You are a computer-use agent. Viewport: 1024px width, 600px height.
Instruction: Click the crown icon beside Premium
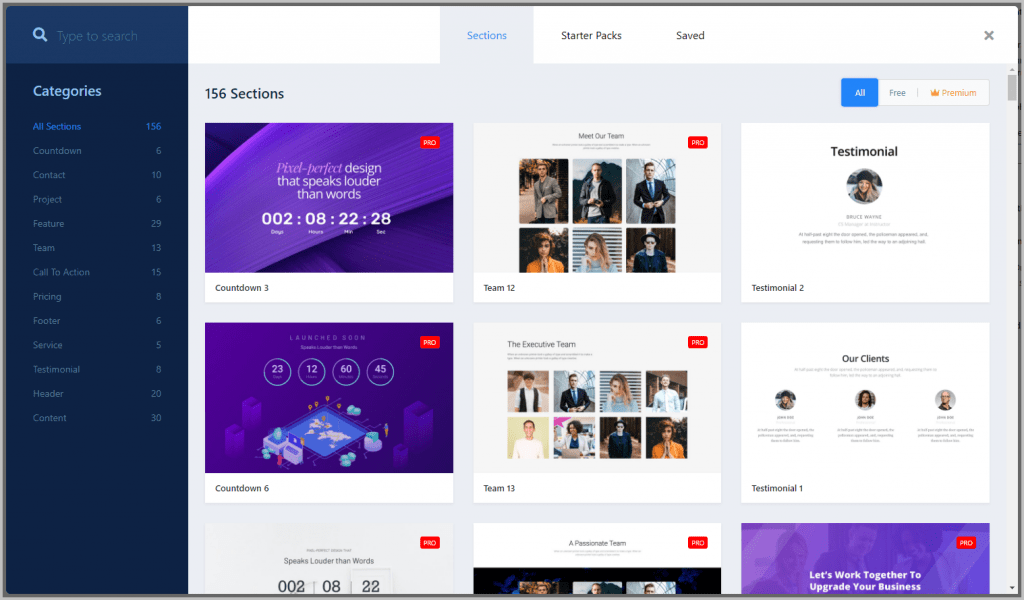click(x=935, y=93)
